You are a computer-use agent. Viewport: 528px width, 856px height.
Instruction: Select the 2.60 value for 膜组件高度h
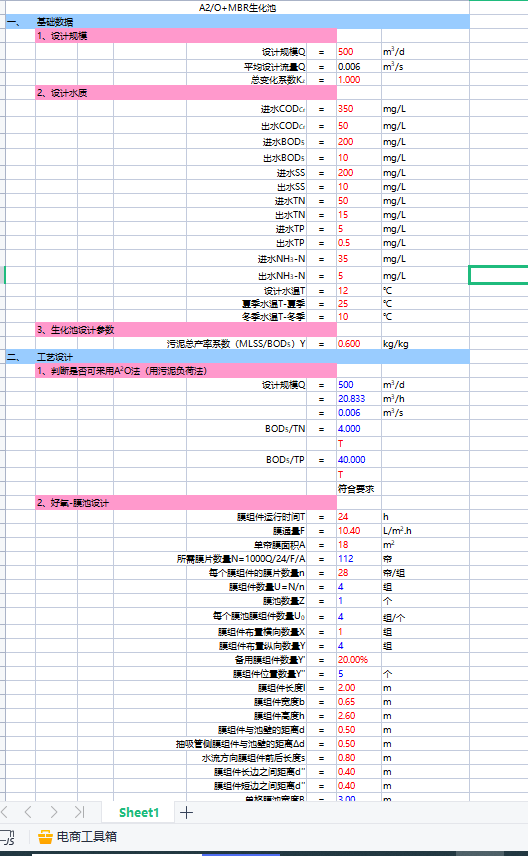tap(359, 716)
